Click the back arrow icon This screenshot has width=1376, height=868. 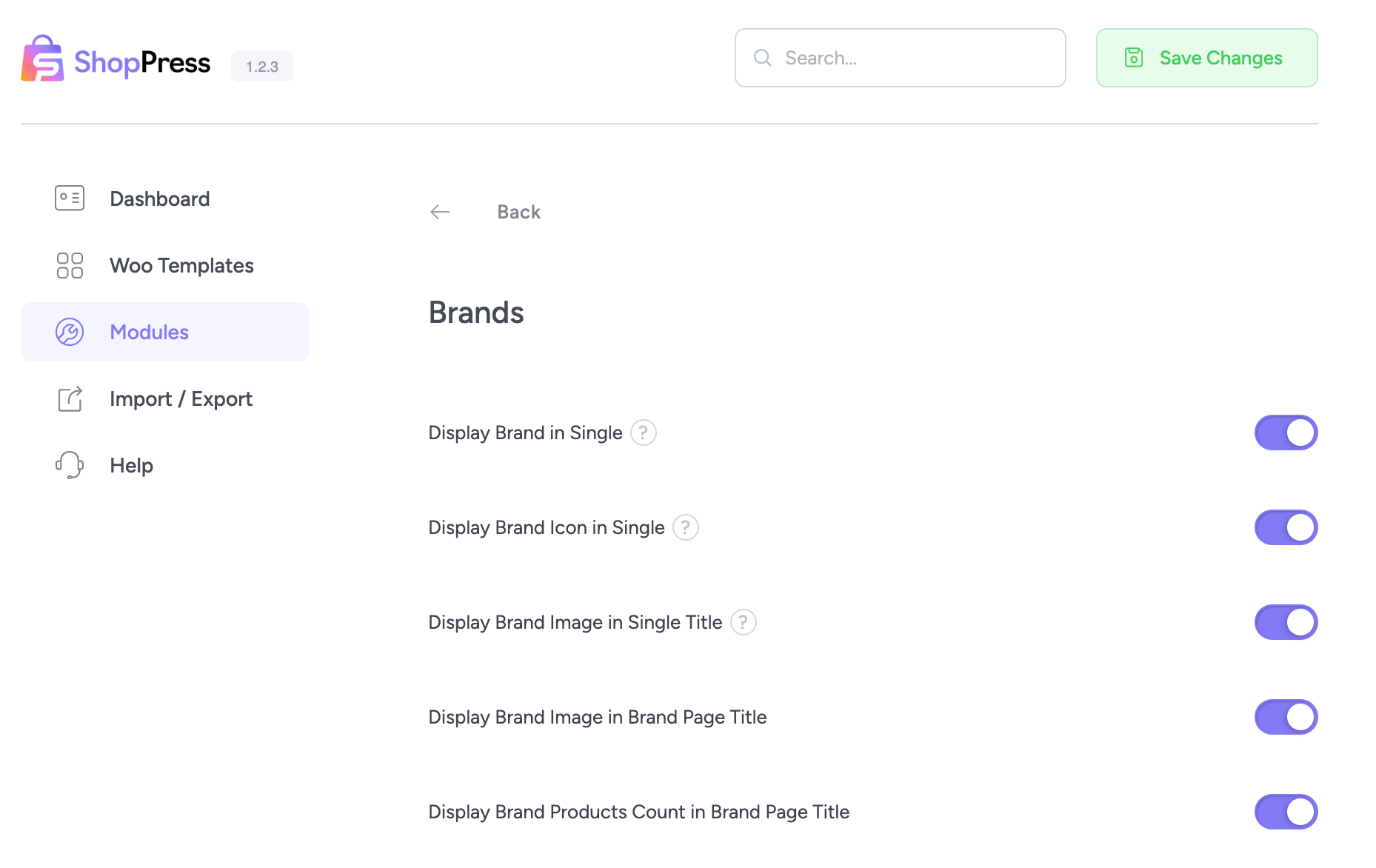pos(440,212)
